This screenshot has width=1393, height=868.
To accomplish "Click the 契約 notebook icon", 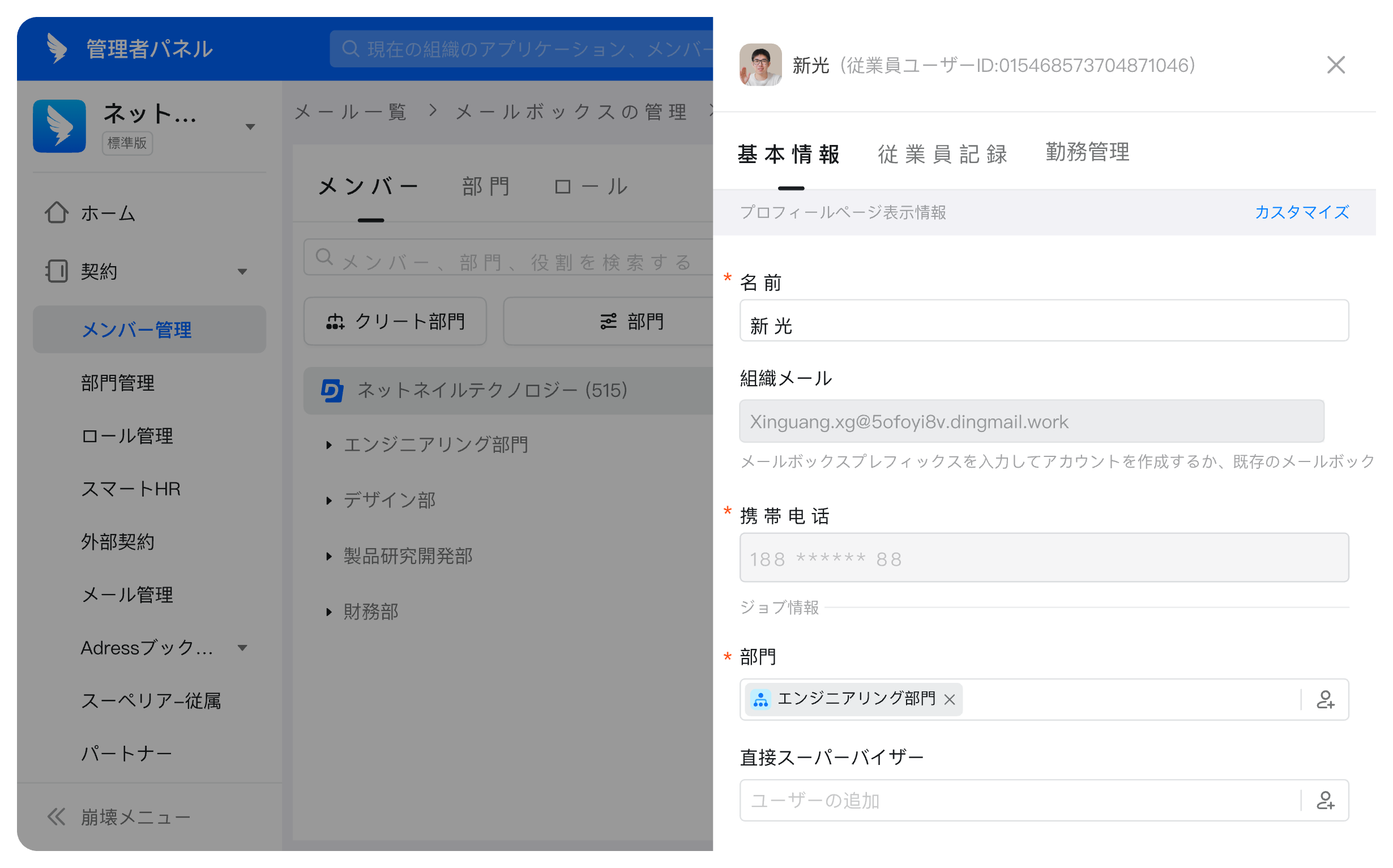I will [x=57, y=272].
